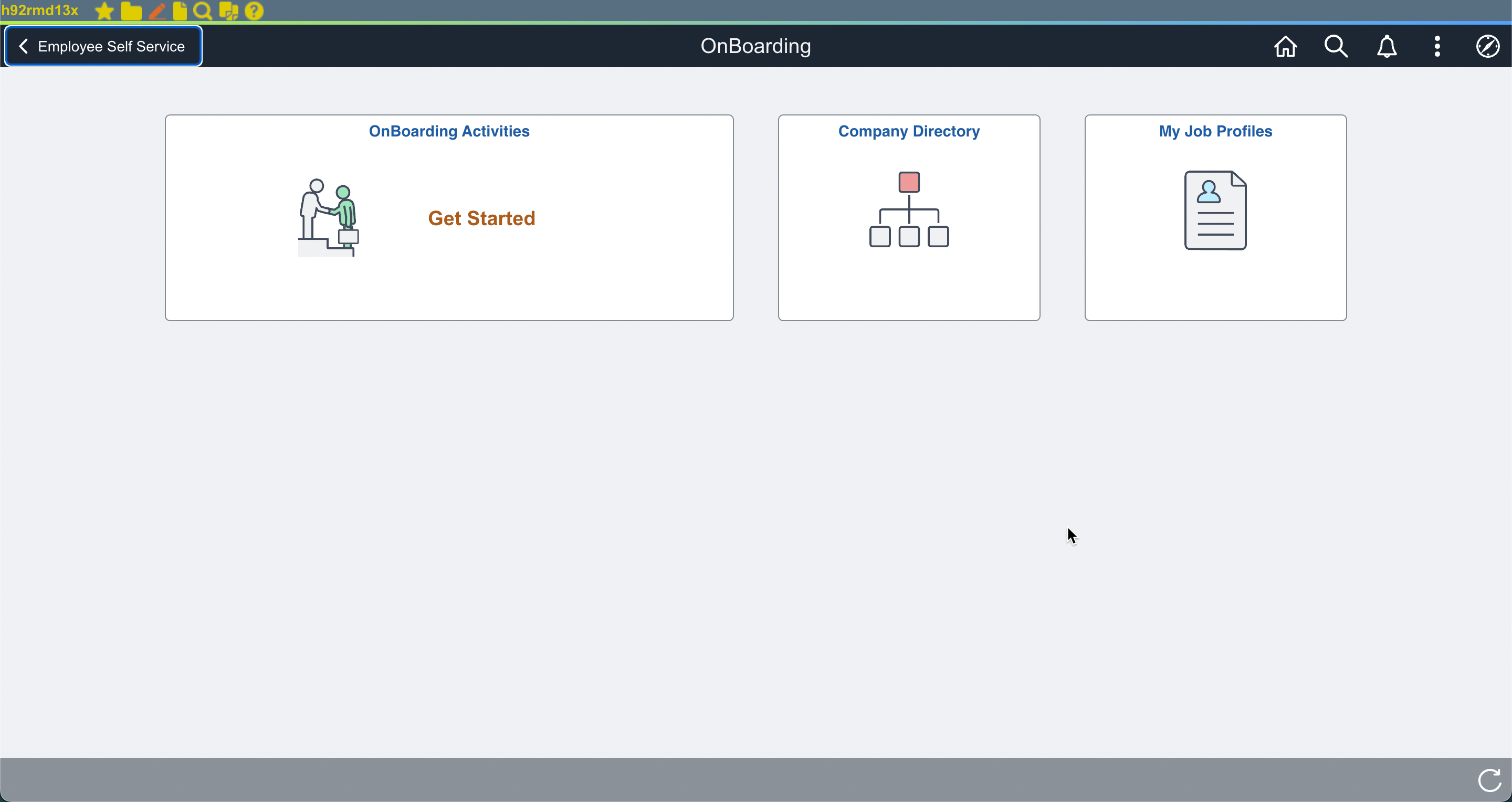Open the folder icon on the yellow toolbar

point(130,10)
